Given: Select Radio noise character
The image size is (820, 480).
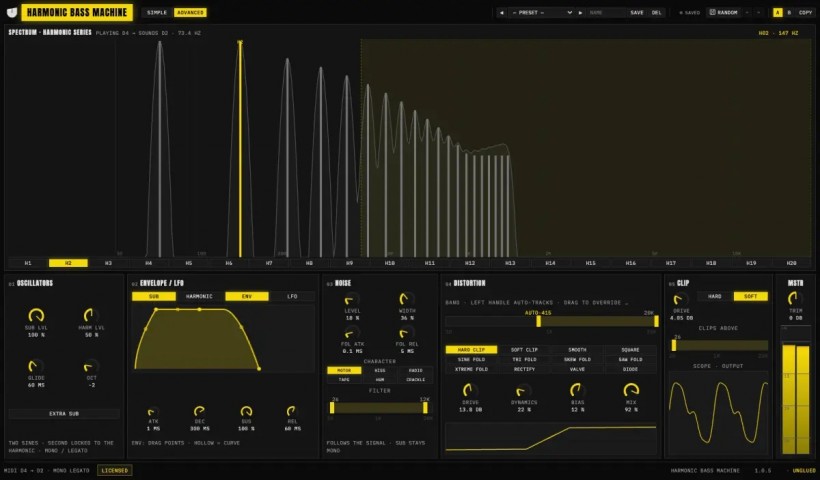Looking at the screenshot, I should (415, 370).
